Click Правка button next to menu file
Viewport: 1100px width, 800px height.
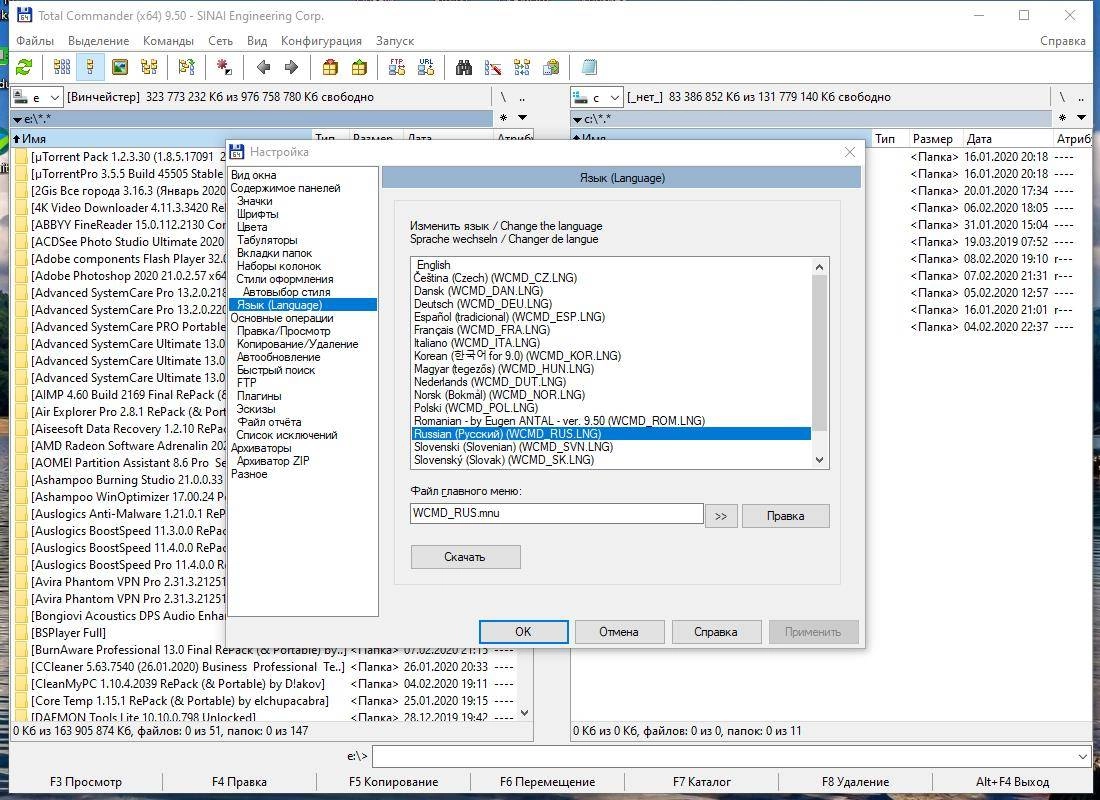(786, 516)
